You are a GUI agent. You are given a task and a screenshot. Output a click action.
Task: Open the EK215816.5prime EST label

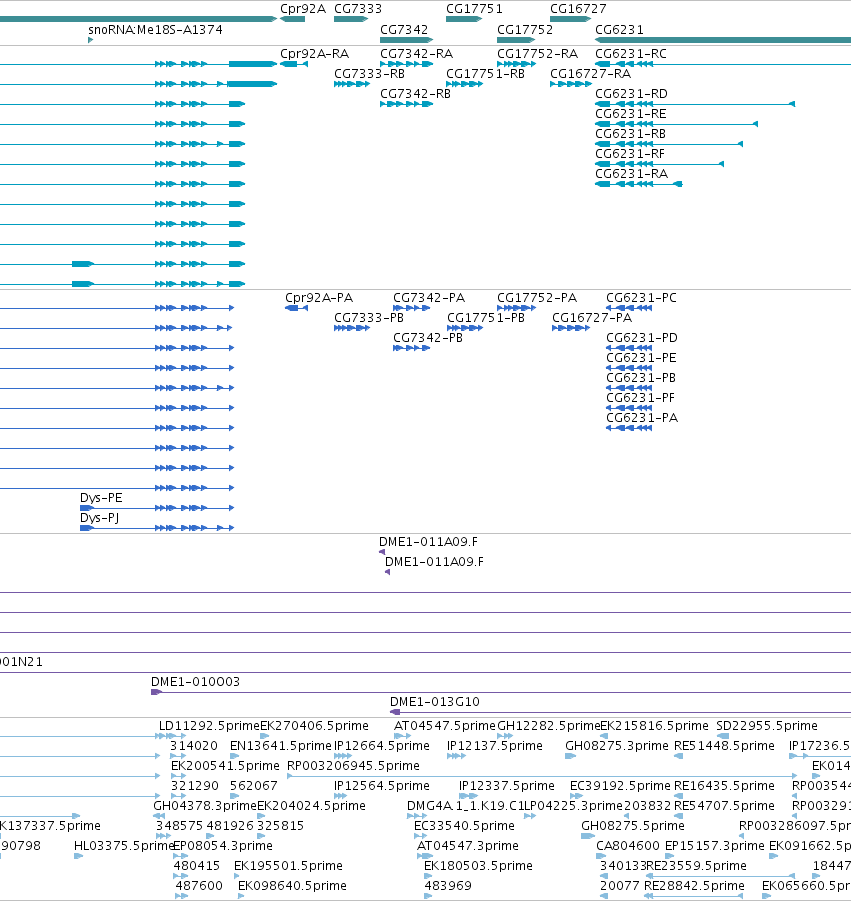[x=654, y=726]
